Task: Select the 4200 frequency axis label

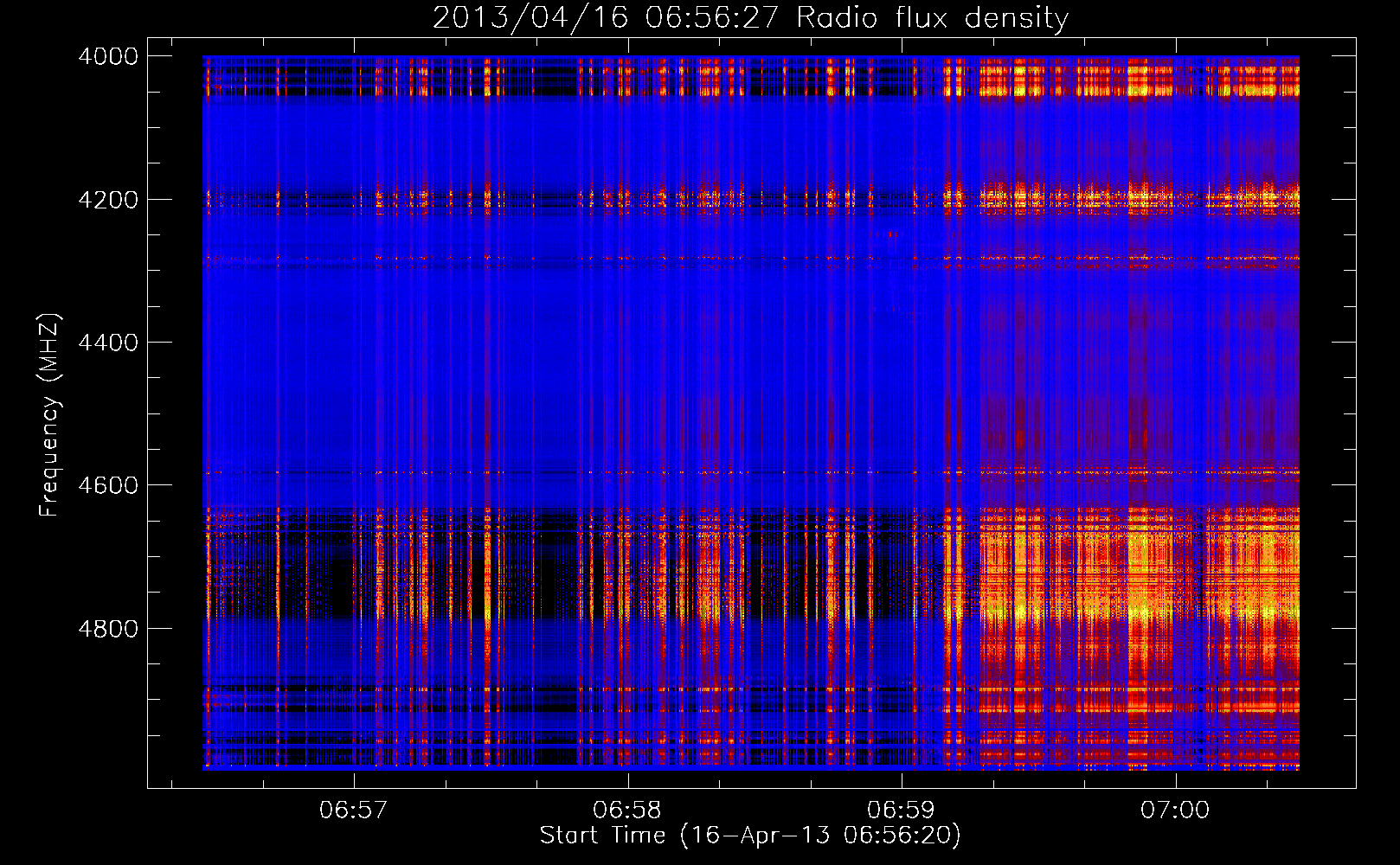Action: click(x=108, y=200)
